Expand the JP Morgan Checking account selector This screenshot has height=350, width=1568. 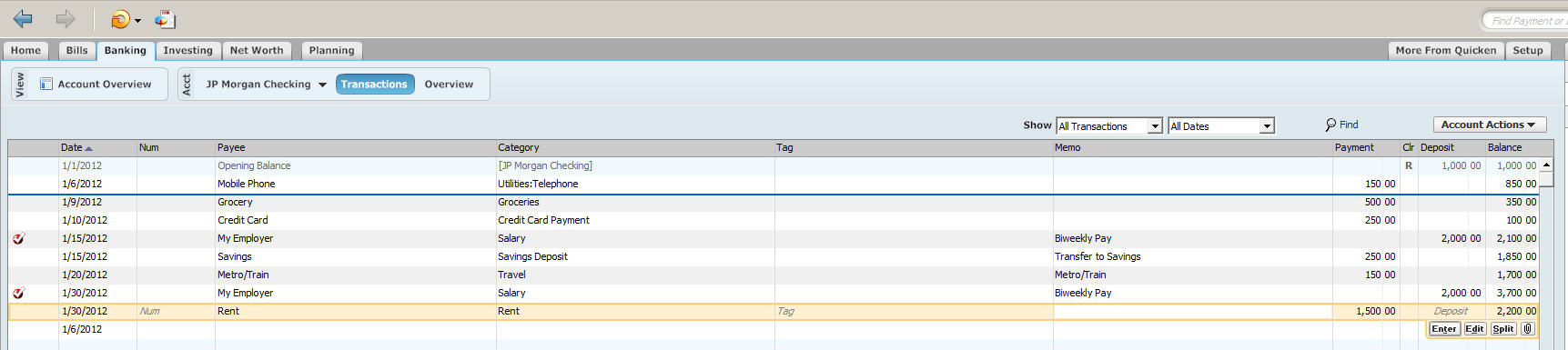coord(322,85)
